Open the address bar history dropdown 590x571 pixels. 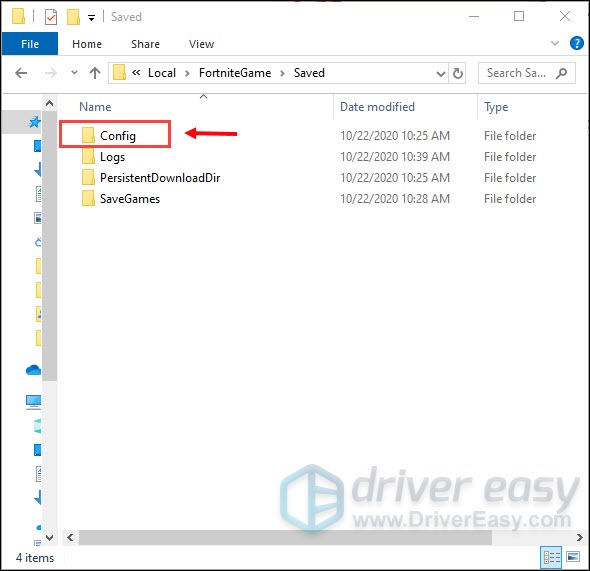(x=441, y=73)
